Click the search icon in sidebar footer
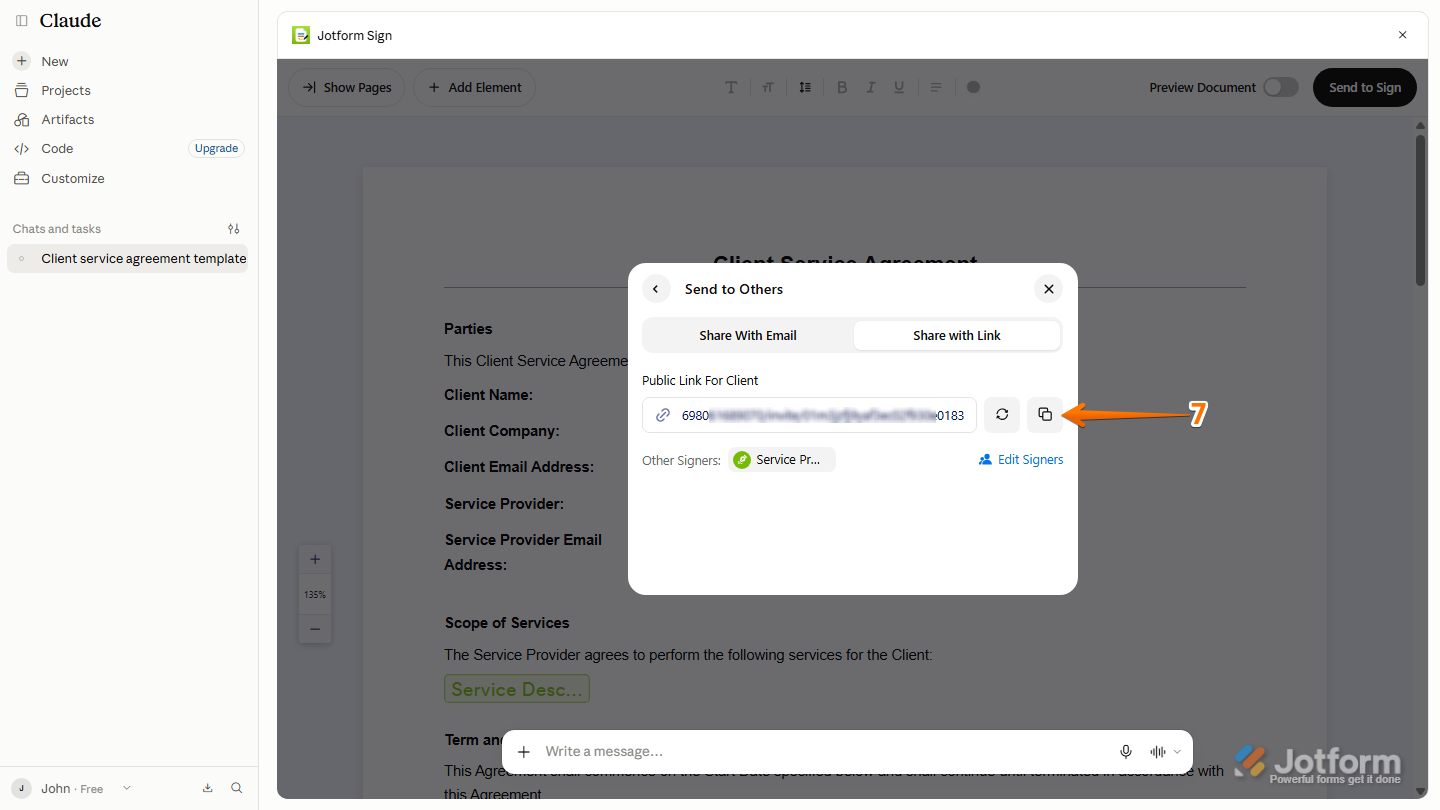Viewport: 1440px width, 810px height. coord(237,788)
